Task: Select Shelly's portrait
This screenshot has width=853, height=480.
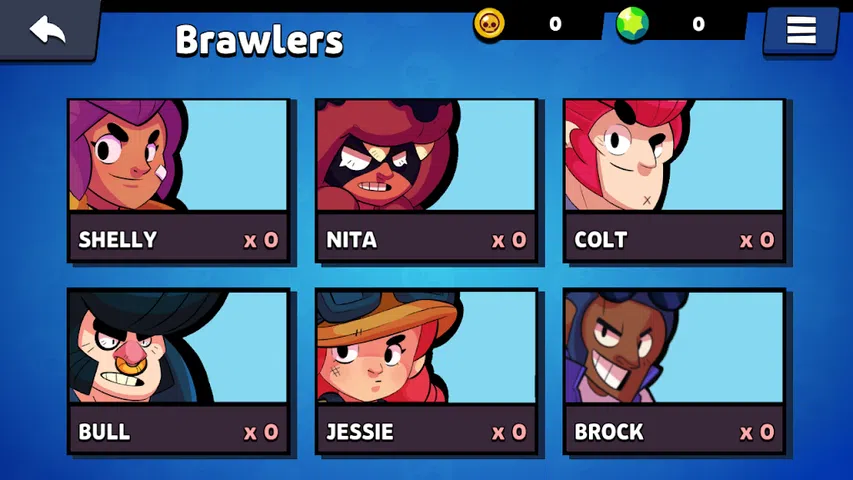Action: point(178,155)
